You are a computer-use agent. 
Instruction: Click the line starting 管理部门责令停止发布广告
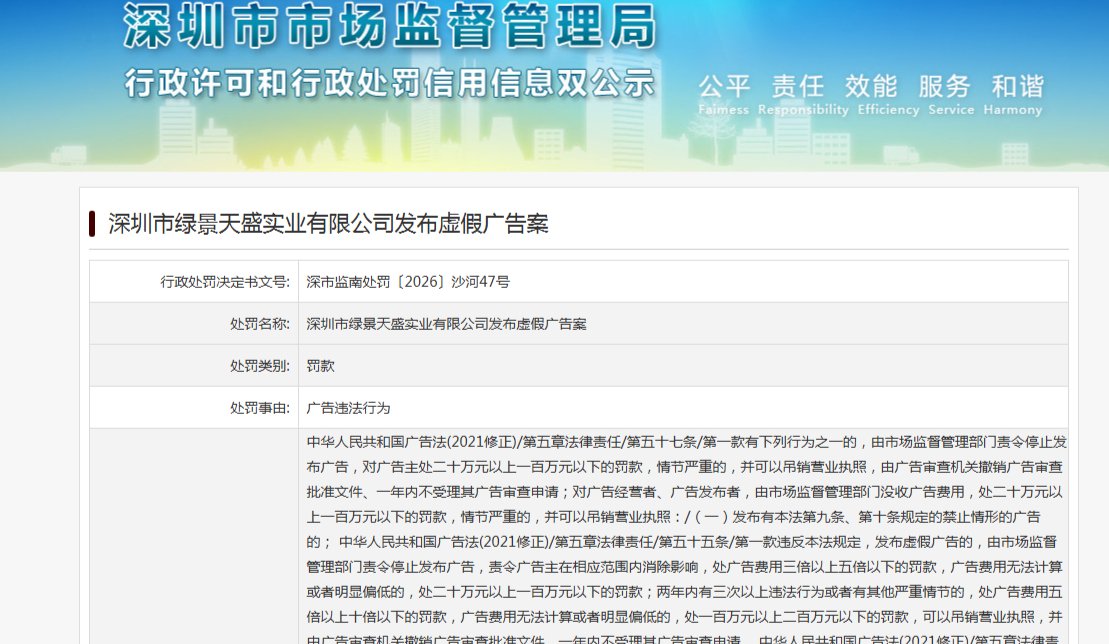[684, 567]
